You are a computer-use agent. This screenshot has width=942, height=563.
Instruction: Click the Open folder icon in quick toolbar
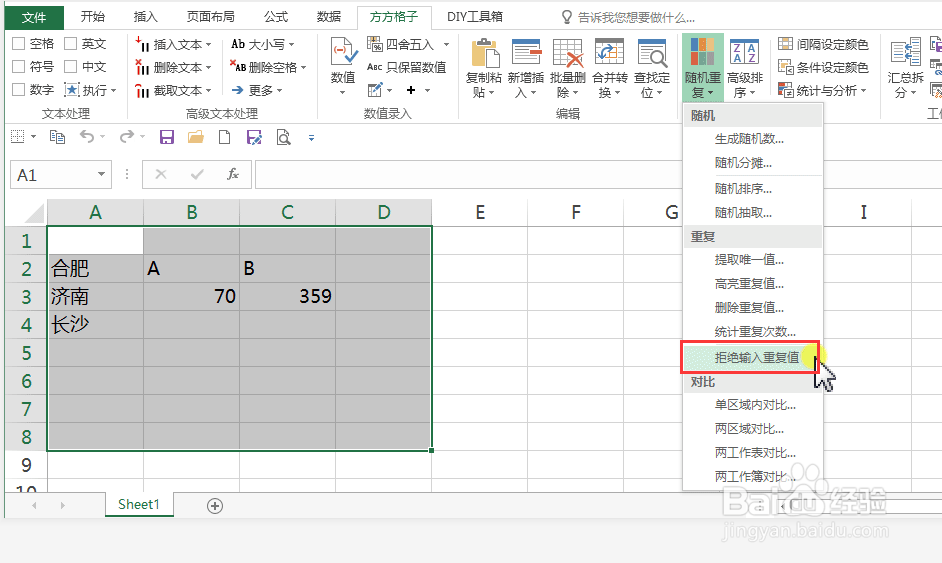coord(195,138)
